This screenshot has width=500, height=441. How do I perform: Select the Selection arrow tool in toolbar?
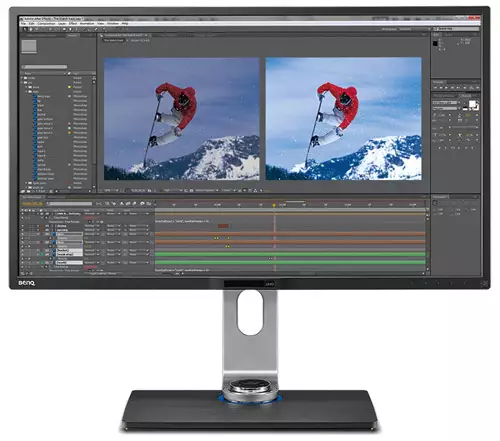25,29
